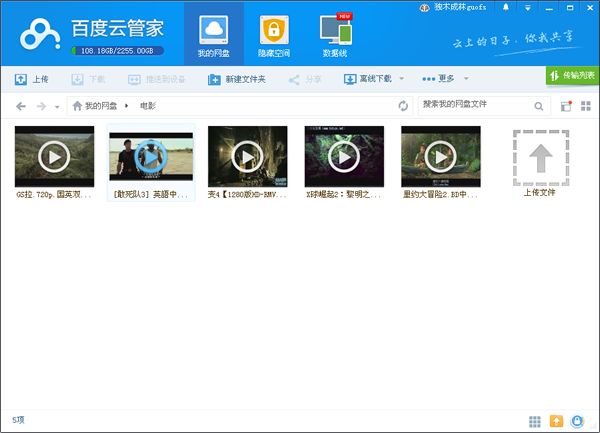Click the home icon in path bar

(76, 106)
